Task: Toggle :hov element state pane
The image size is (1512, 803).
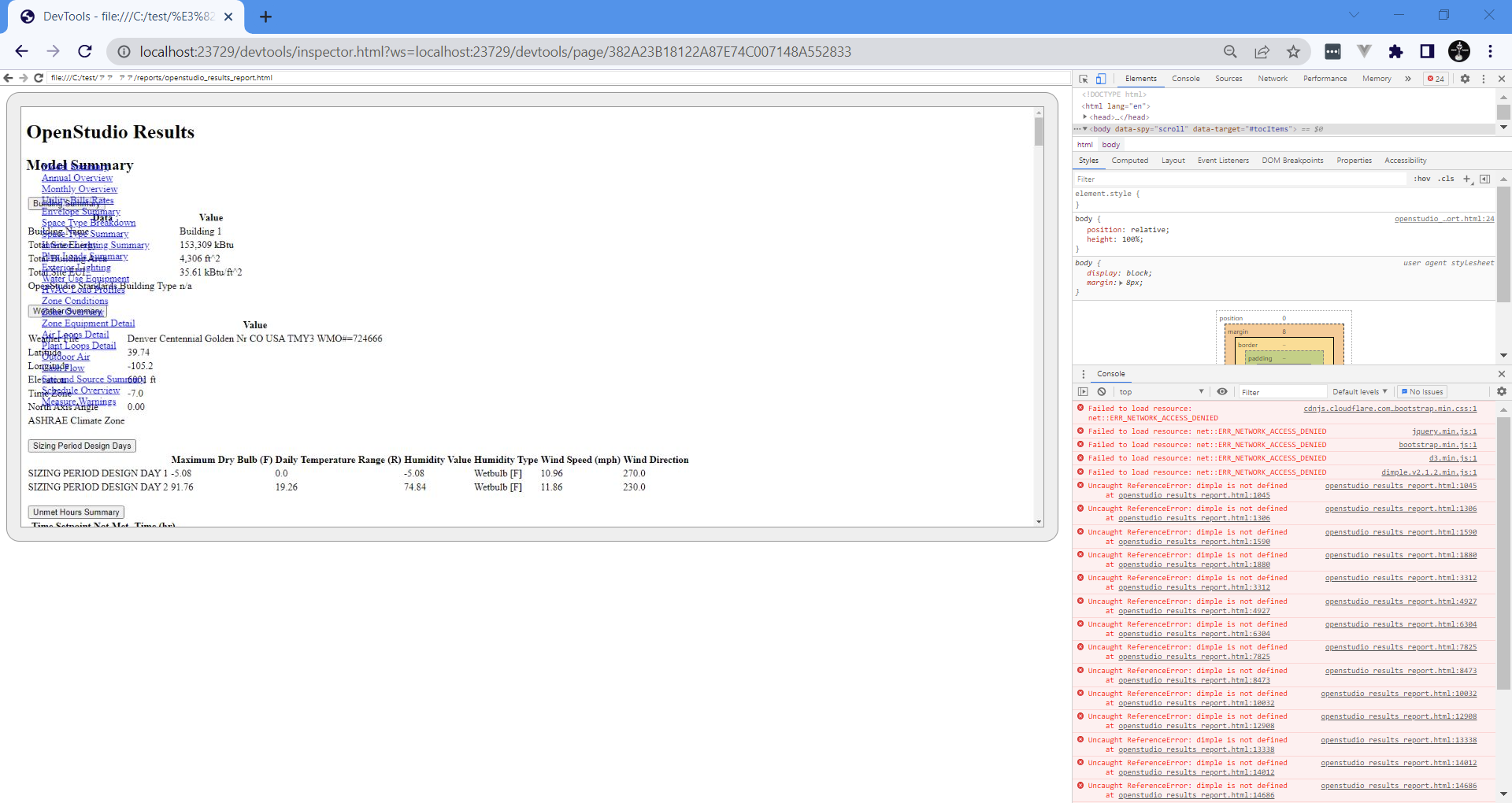Action: 1422,179
